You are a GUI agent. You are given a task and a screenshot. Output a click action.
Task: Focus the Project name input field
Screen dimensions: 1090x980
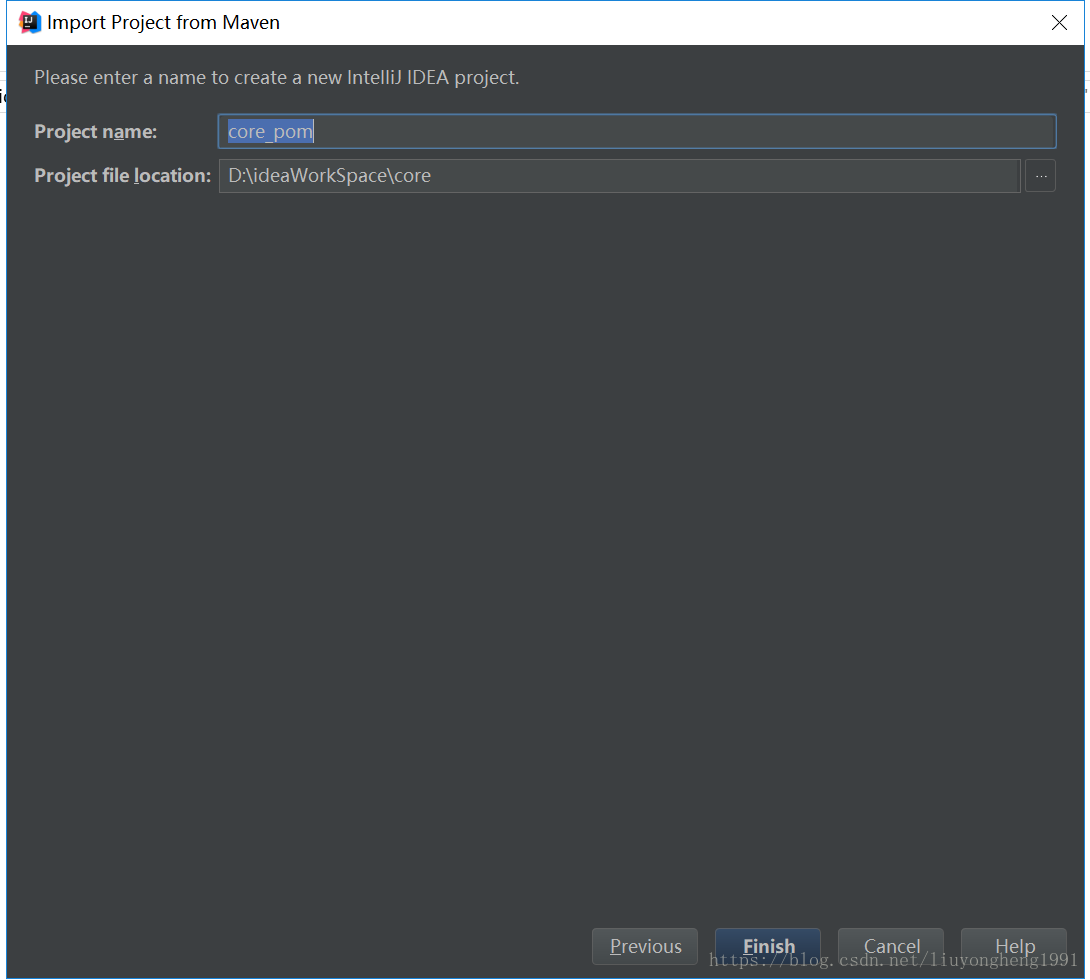[x=637, y=131]
